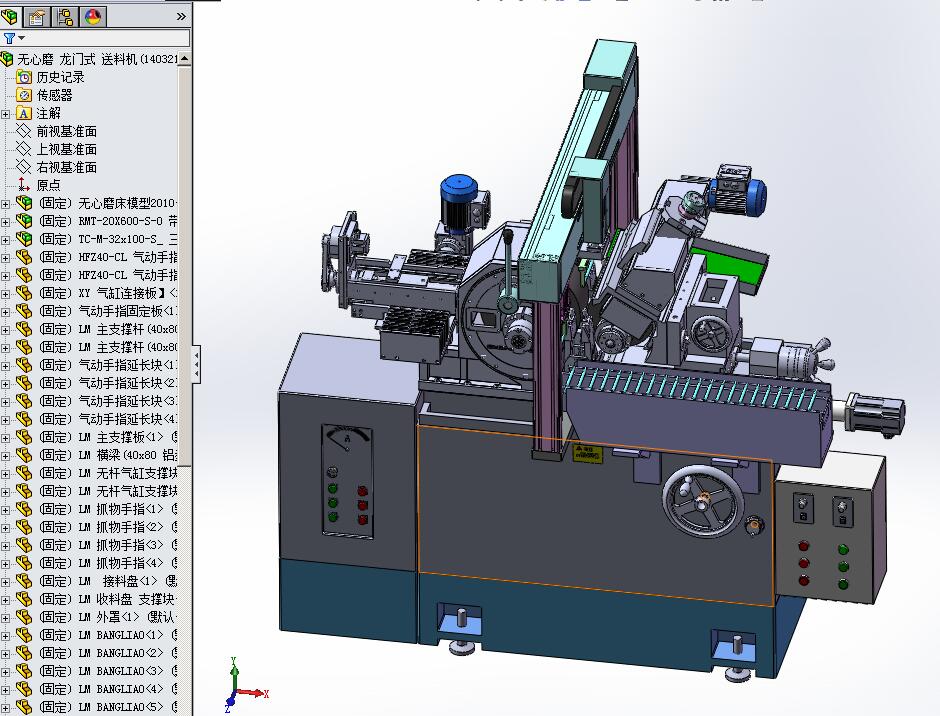
Task: Click the feature tree scrollbar up arrow
Action: [x=185, y=58]
